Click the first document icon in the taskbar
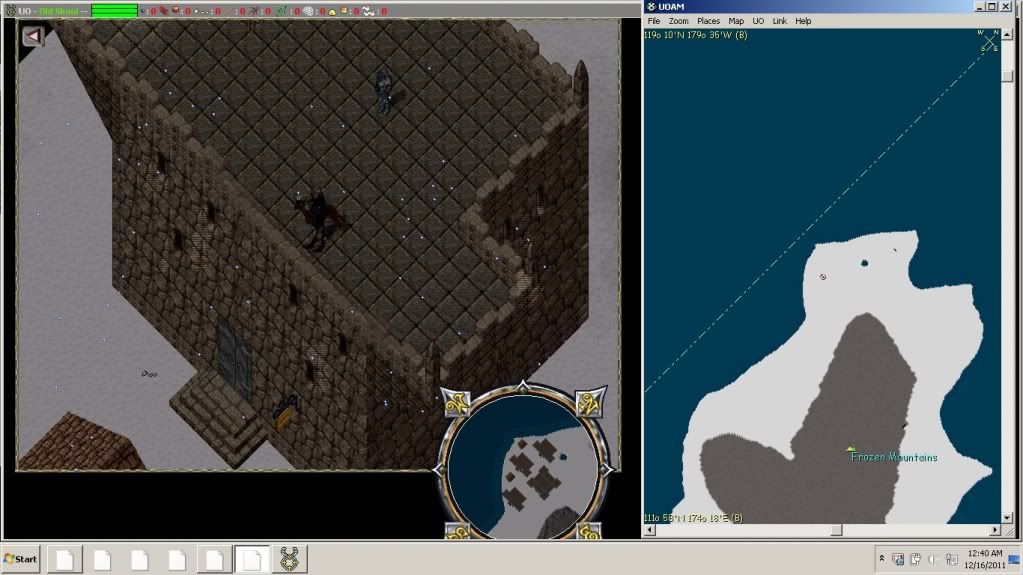Viewport: 1023px width, 575px height. [x=65, y=559]
